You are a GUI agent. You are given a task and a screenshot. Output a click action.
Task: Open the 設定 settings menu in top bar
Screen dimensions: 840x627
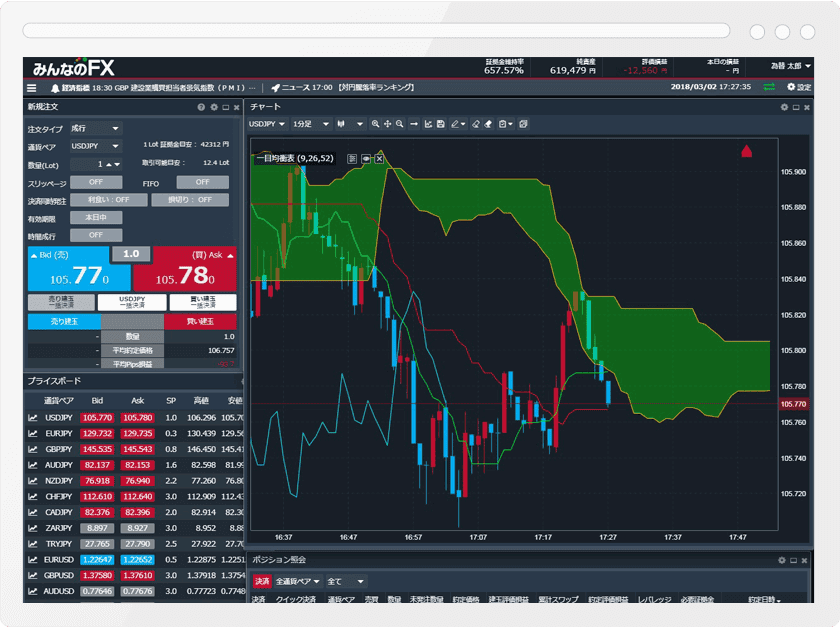pyautogui.click(x=799, y=88)
